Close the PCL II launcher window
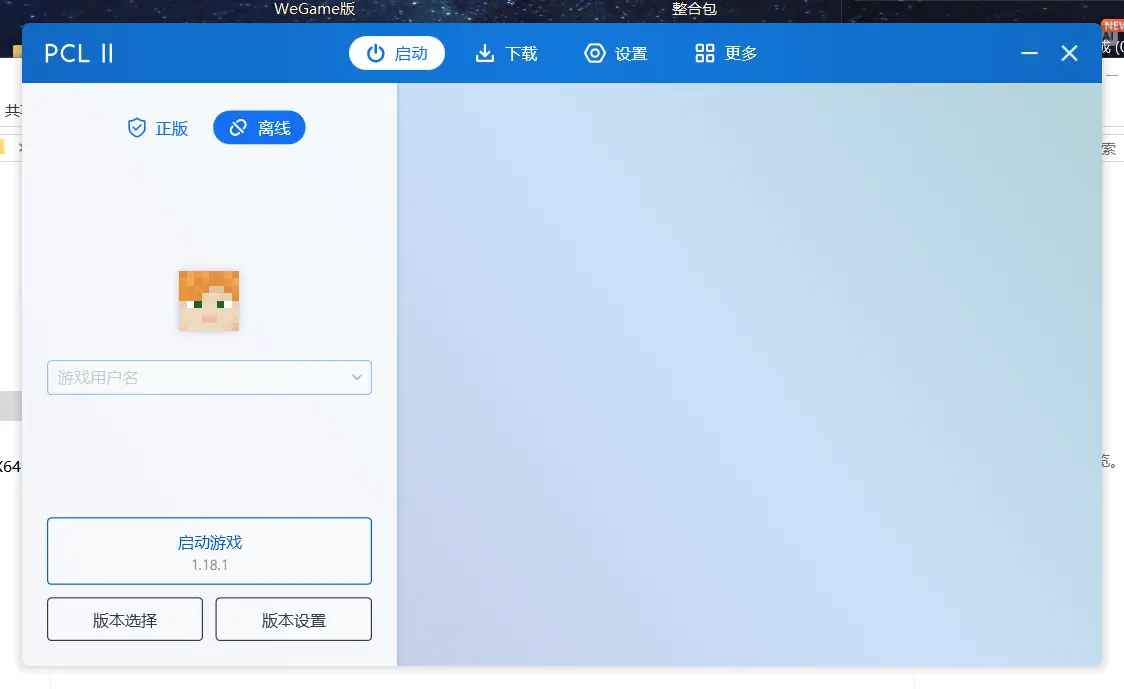This screenshot has height=689, width=1124. 1069,53
